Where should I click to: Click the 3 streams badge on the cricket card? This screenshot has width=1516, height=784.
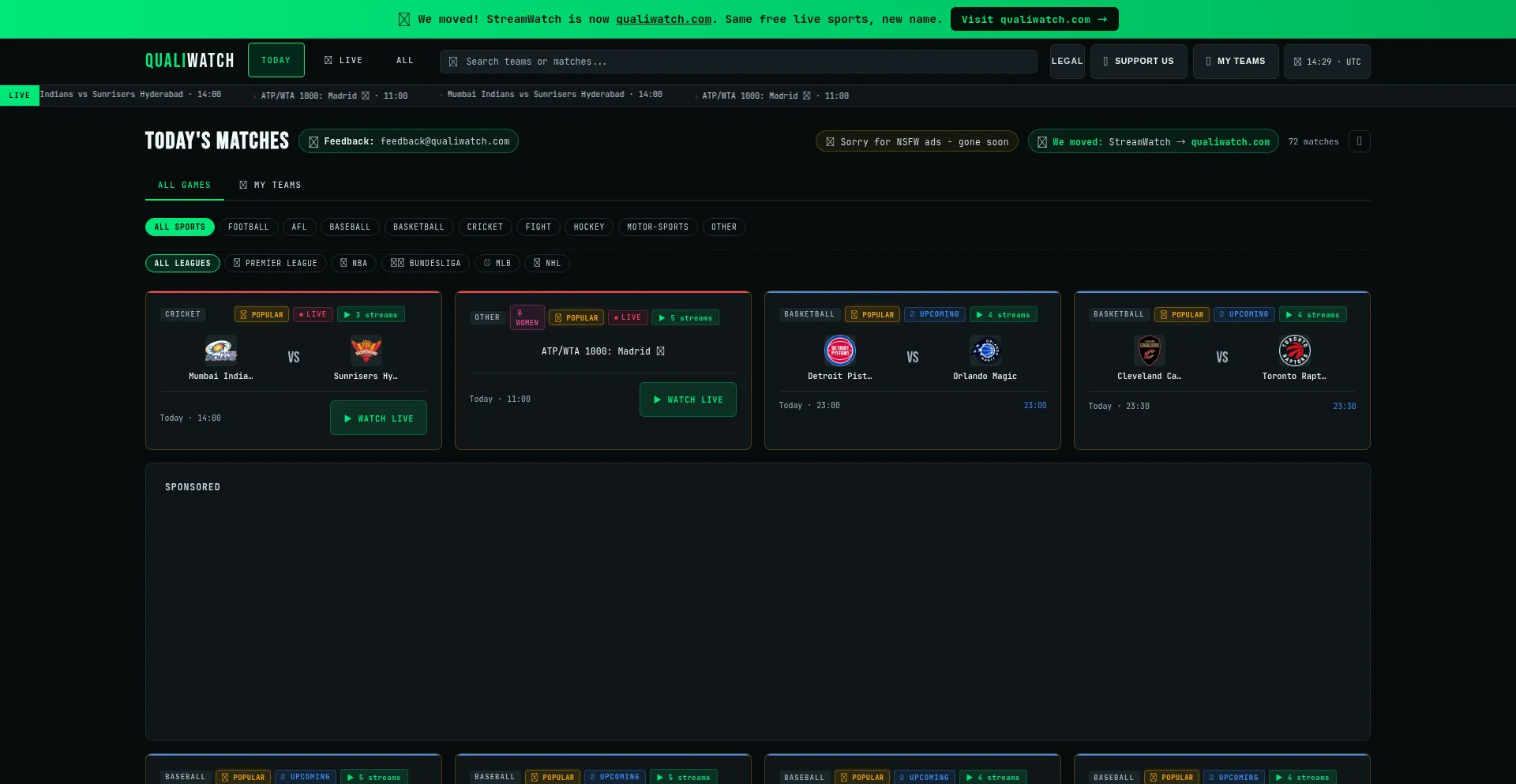(371, 314)
